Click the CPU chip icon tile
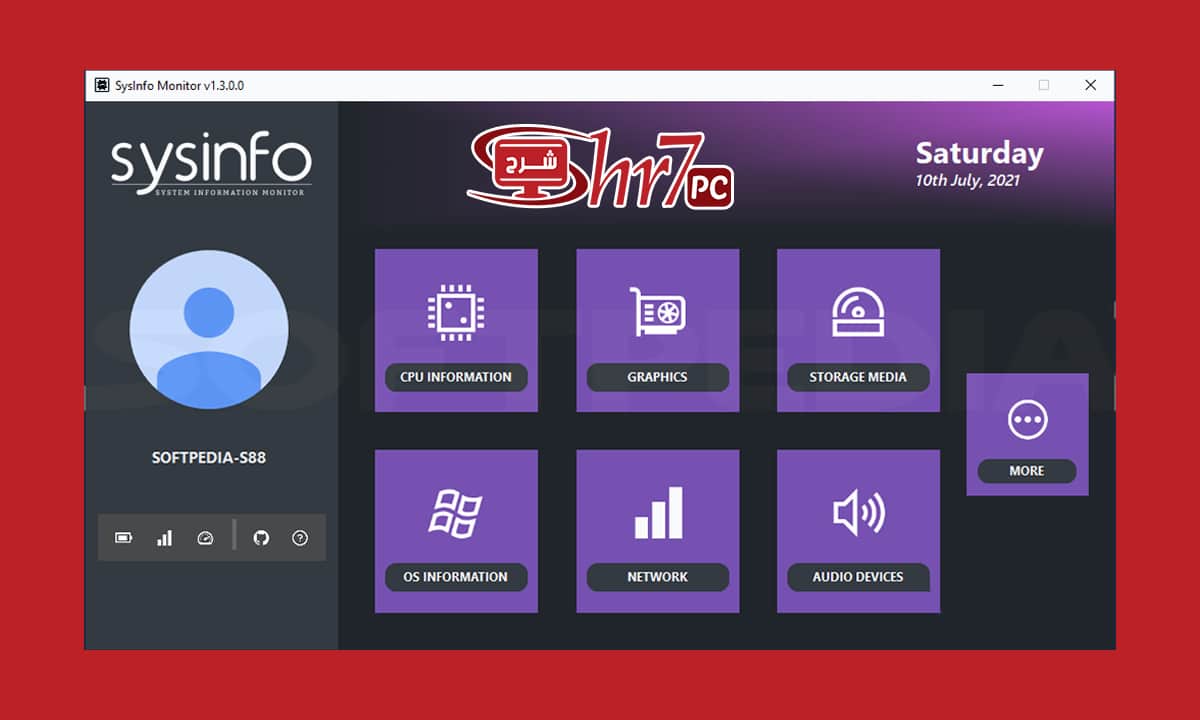Screen dimensions: 1200x720 tap(456, 311)
